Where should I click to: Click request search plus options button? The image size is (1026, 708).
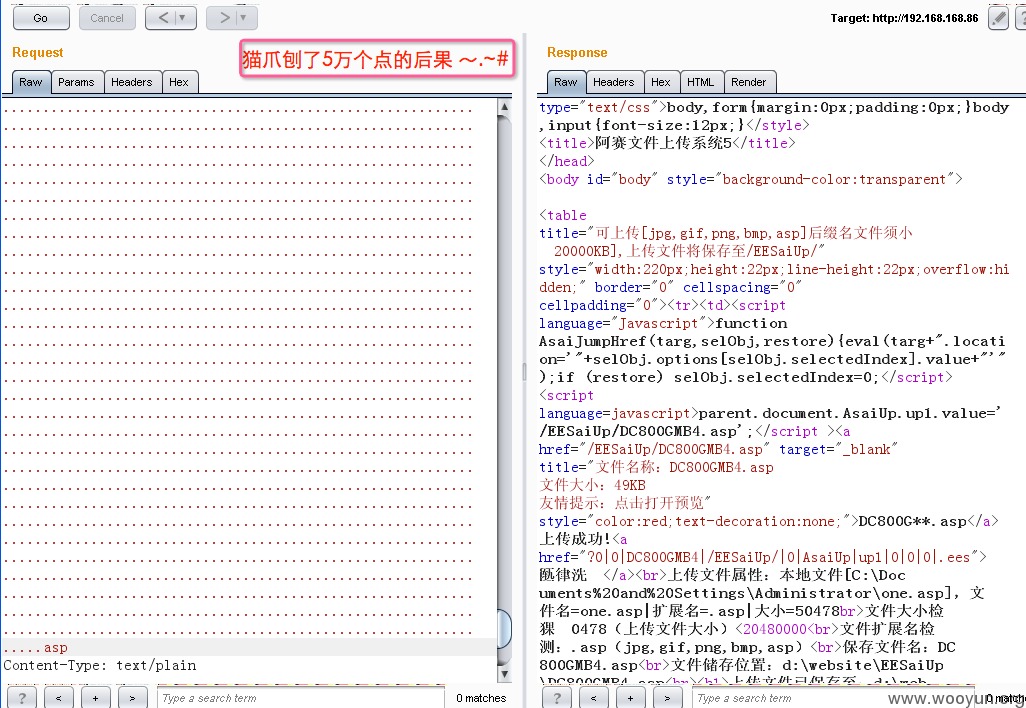[96, 698]
